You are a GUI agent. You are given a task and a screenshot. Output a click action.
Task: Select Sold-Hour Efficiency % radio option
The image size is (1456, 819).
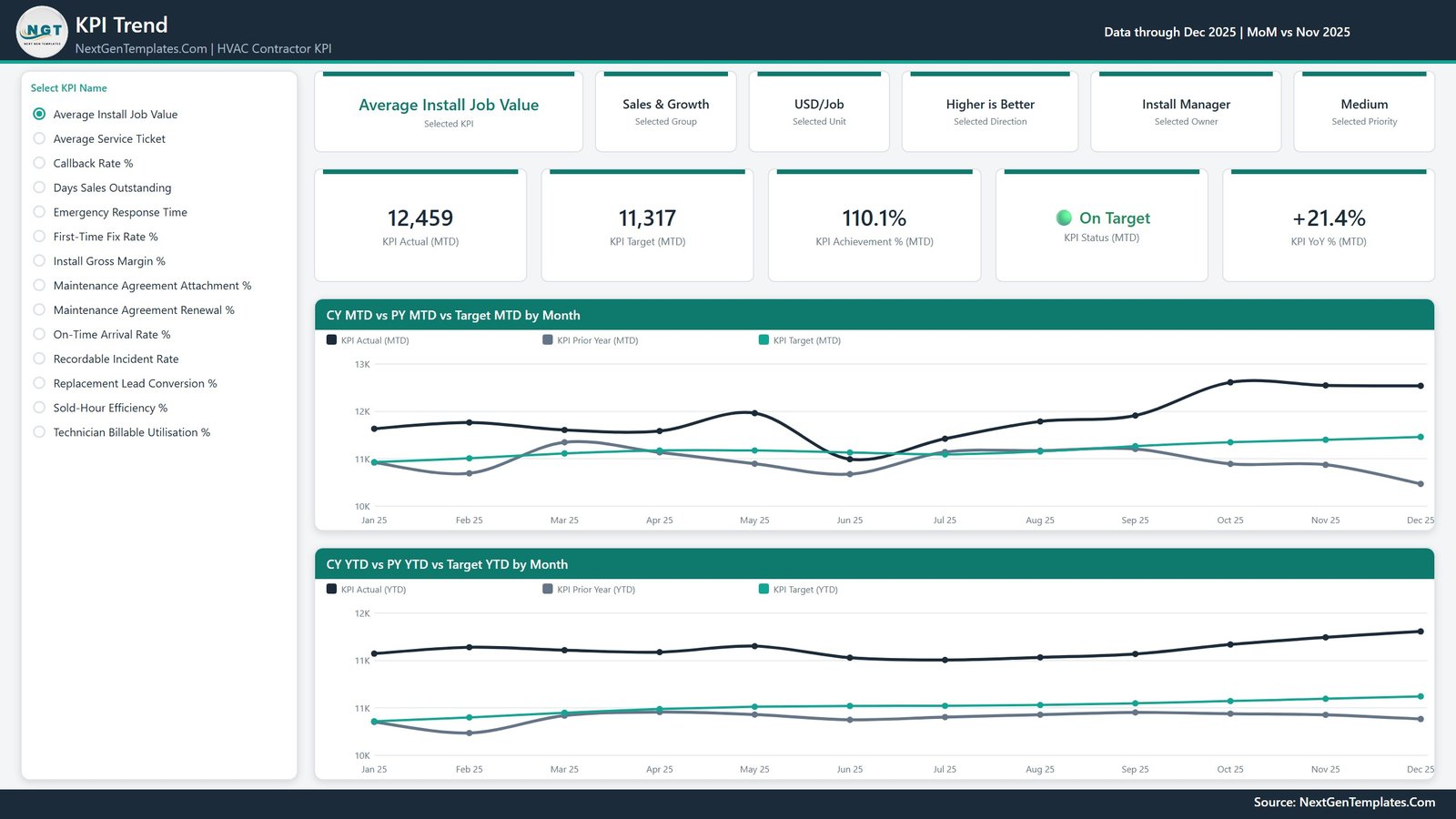(39, 408)
